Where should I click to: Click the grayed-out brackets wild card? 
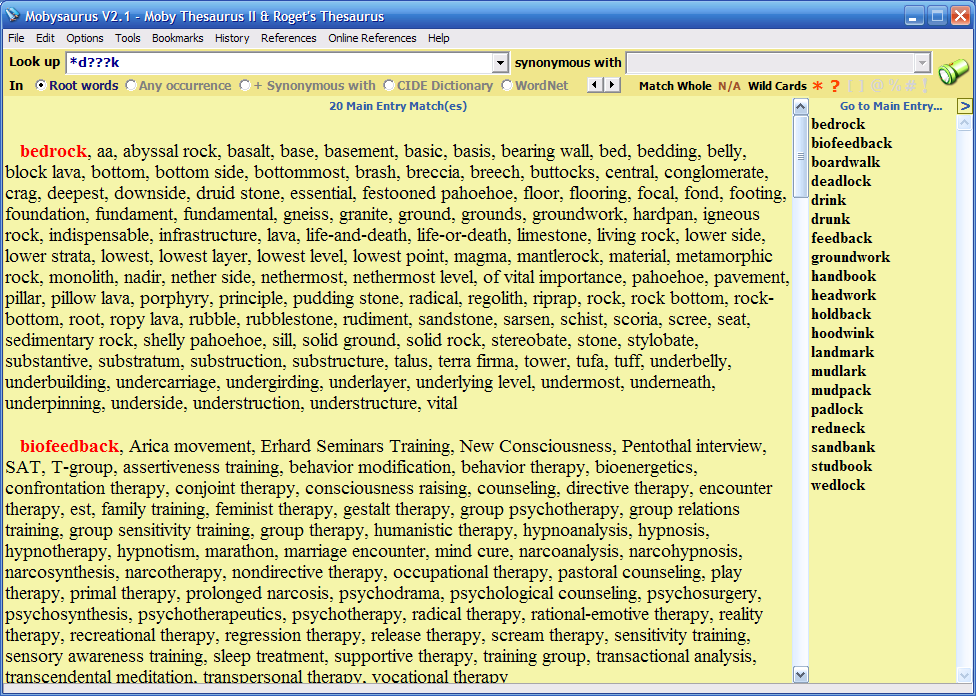(857, 86)
